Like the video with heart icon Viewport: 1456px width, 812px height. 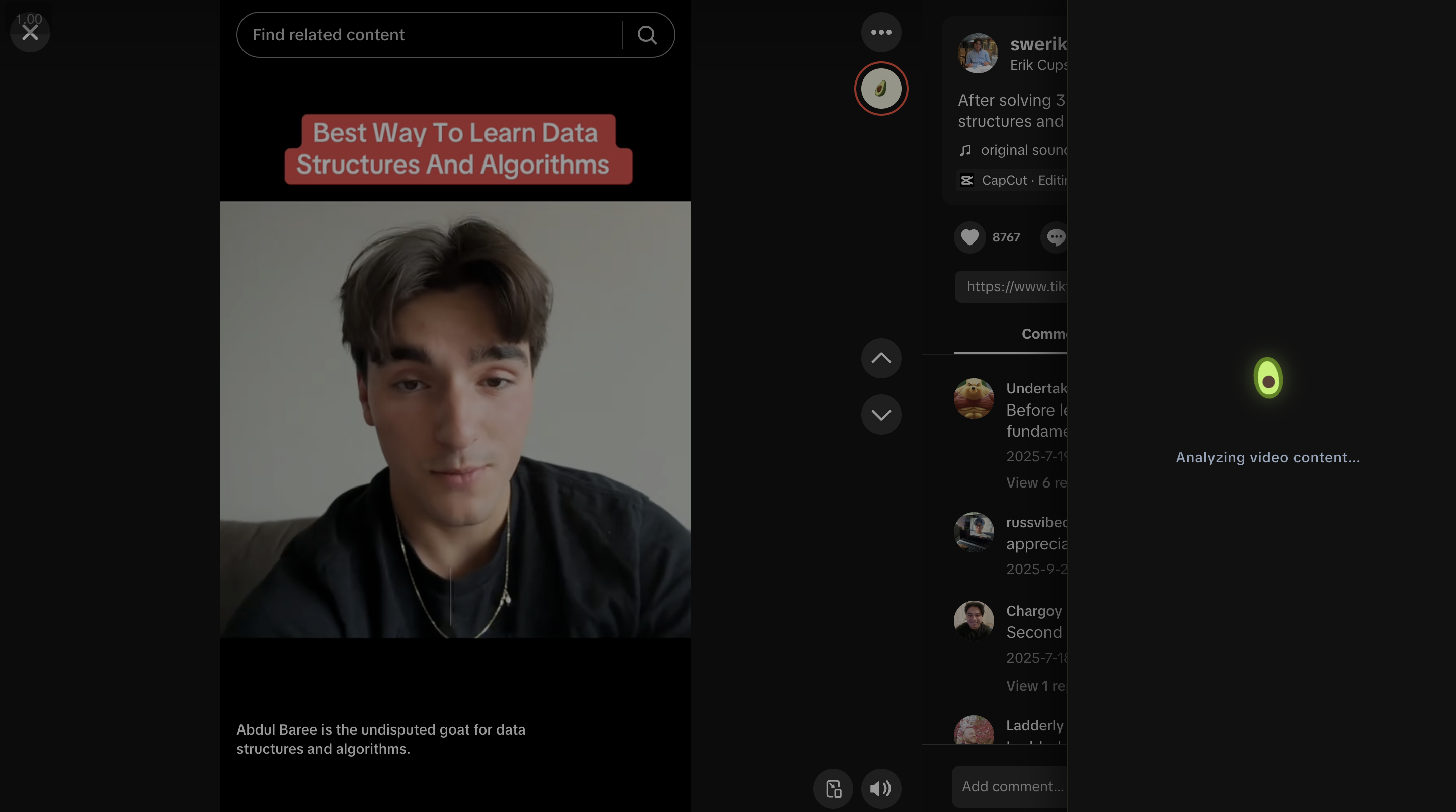[x=970, y=237]
